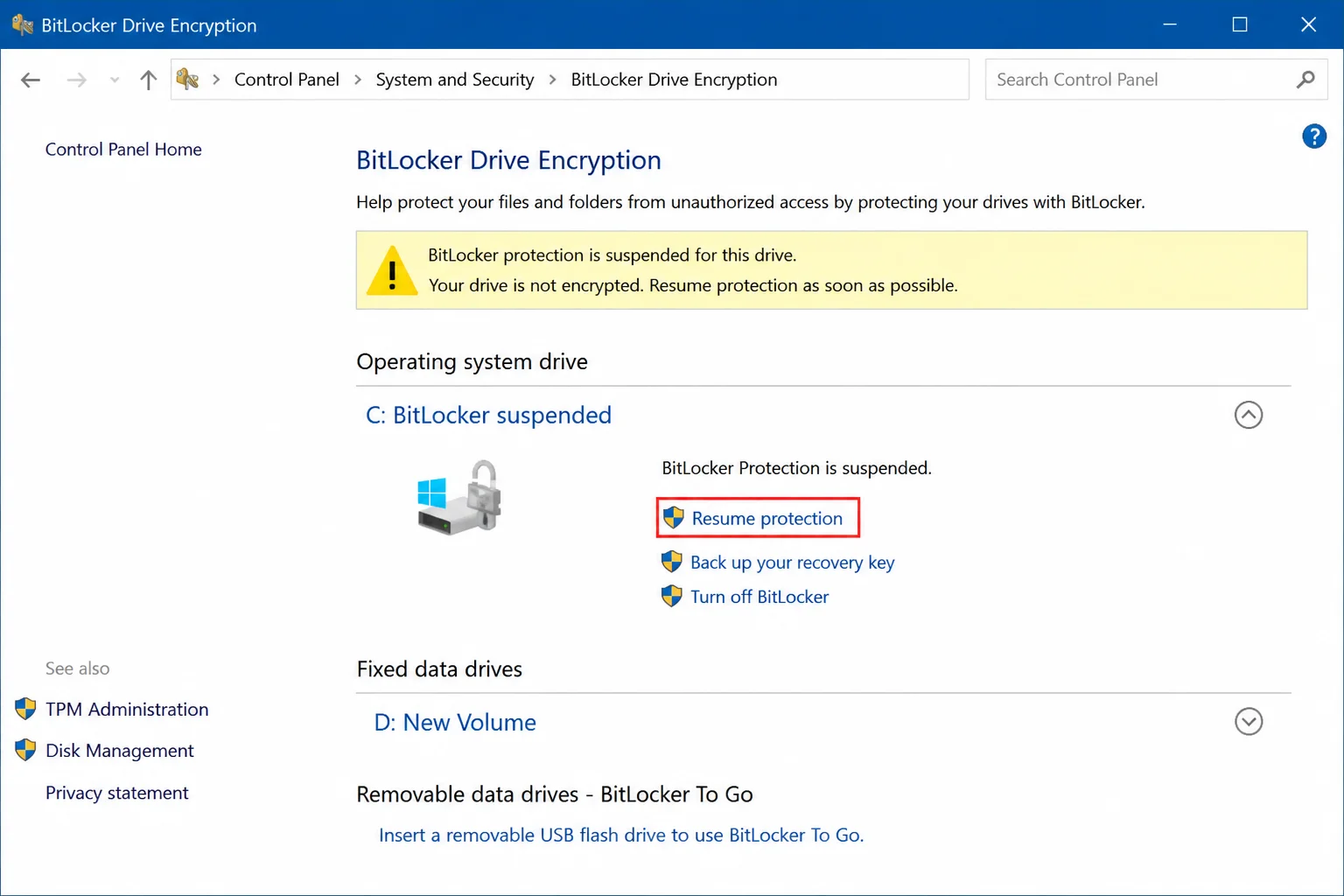Click Turn off BitLocker link
1344x896 pixels.
[759, 597]
